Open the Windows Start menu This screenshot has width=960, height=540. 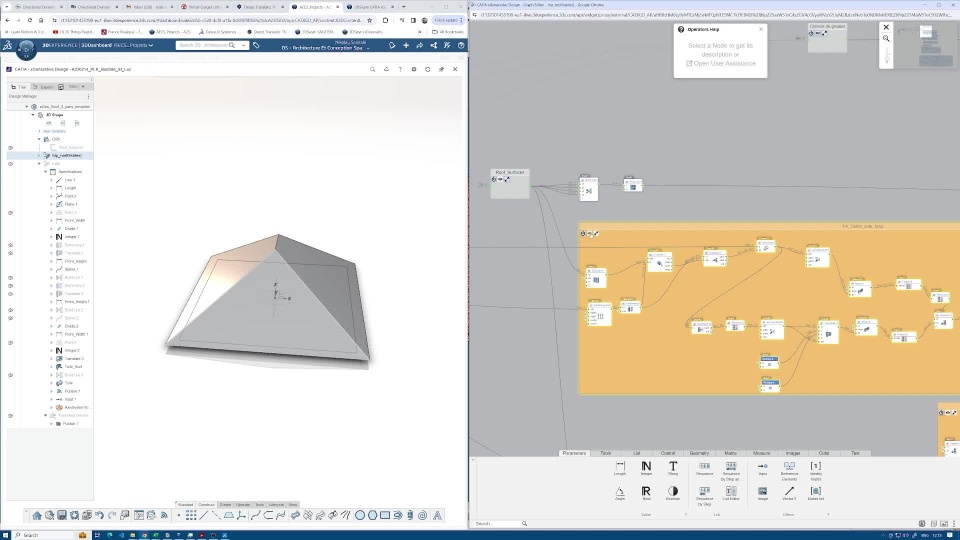(6, 535)
